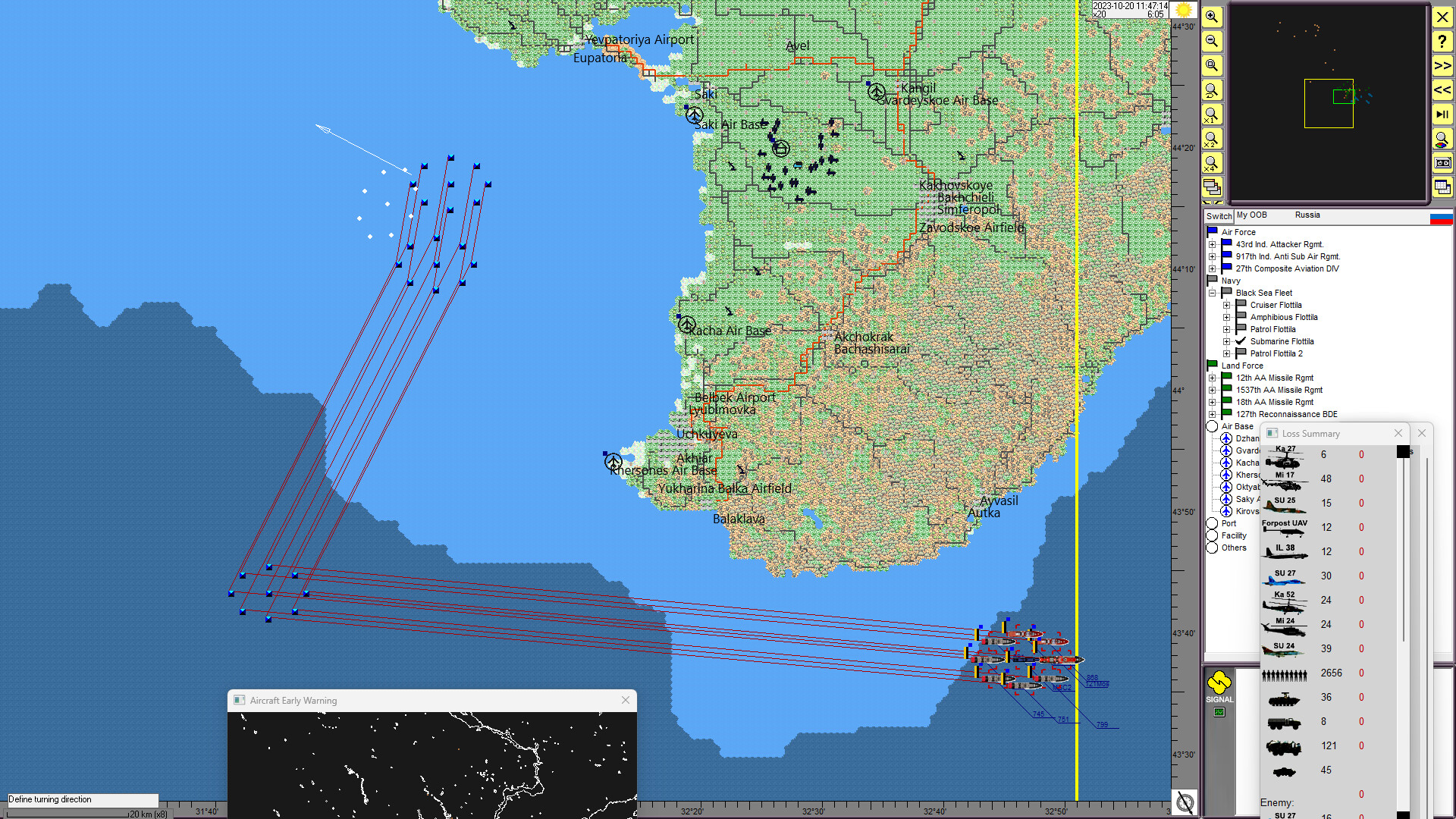Image resolution: width=1456 pixels, height=819 pixels.
Task: Click the Loss Summary scrollbar thumb
Action: tap(1402, 453)
